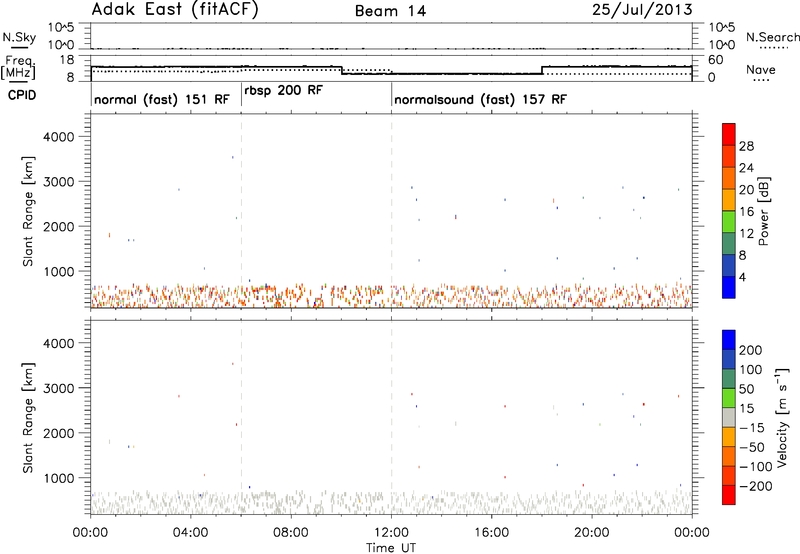Click the 'Beam 14' label
The width and height of the screenshot is (800, 554).
[x=390, y=11]
